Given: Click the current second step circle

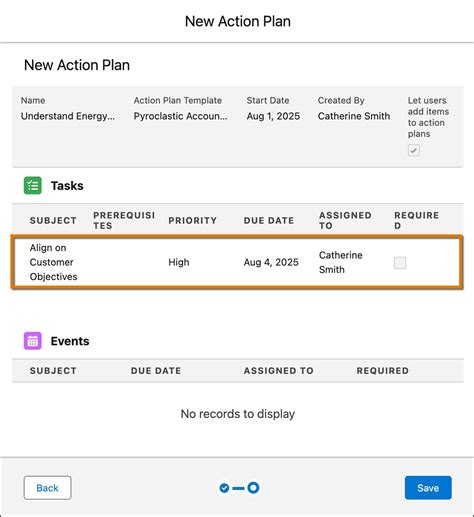Looking at the screenshot, I should [253, 488].
